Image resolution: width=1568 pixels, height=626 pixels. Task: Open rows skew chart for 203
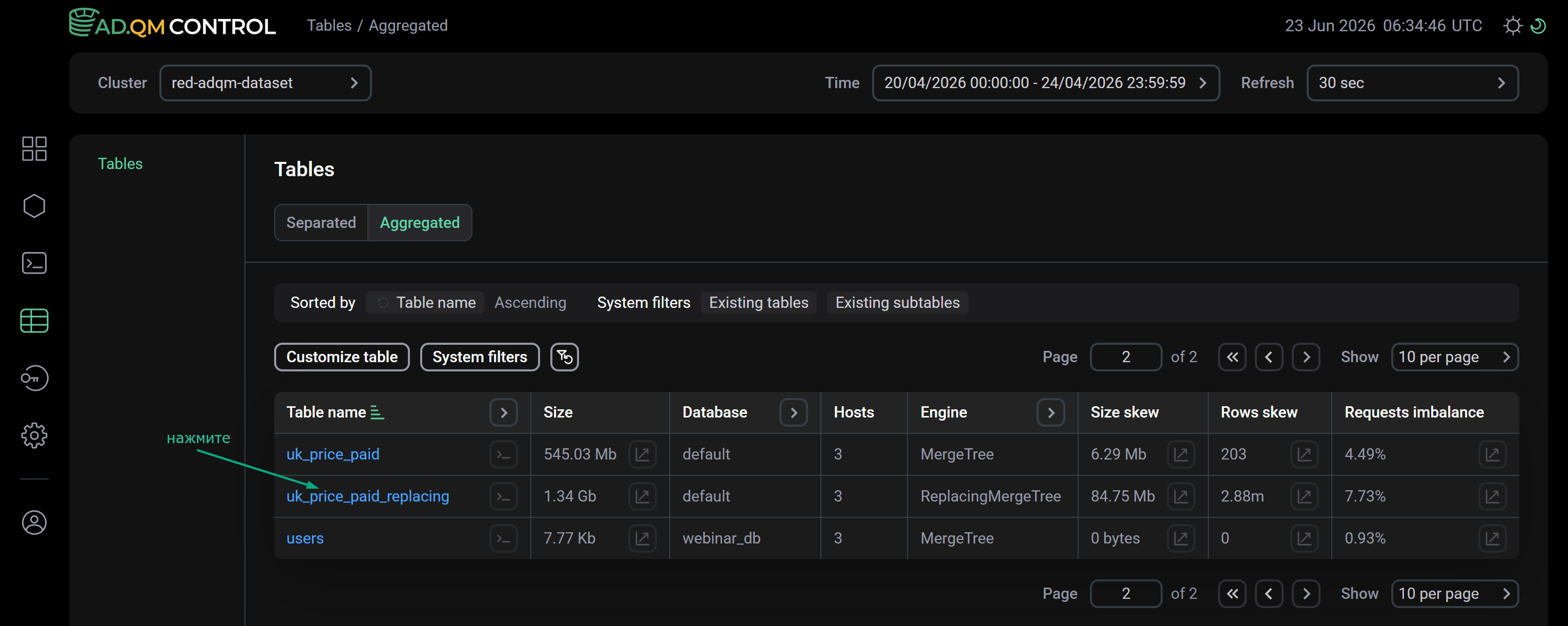[1305, 454]
